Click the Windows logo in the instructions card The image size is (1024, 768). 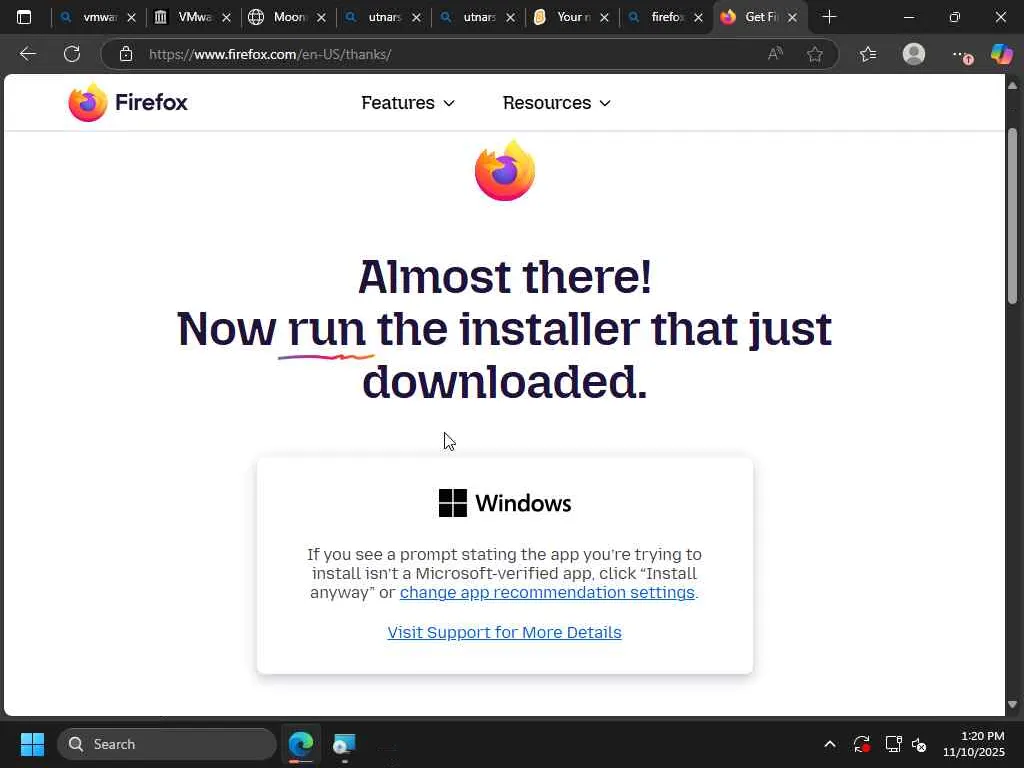pyautogui.click(x=453, y=503)
